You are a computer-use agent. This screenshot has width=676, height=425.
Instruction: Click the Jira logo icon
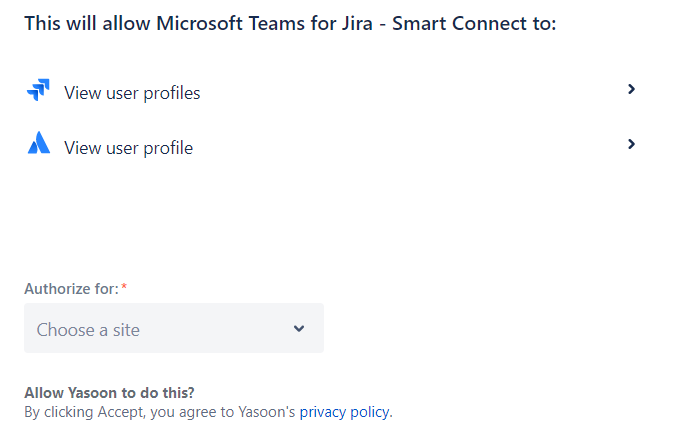coord(38,92)
